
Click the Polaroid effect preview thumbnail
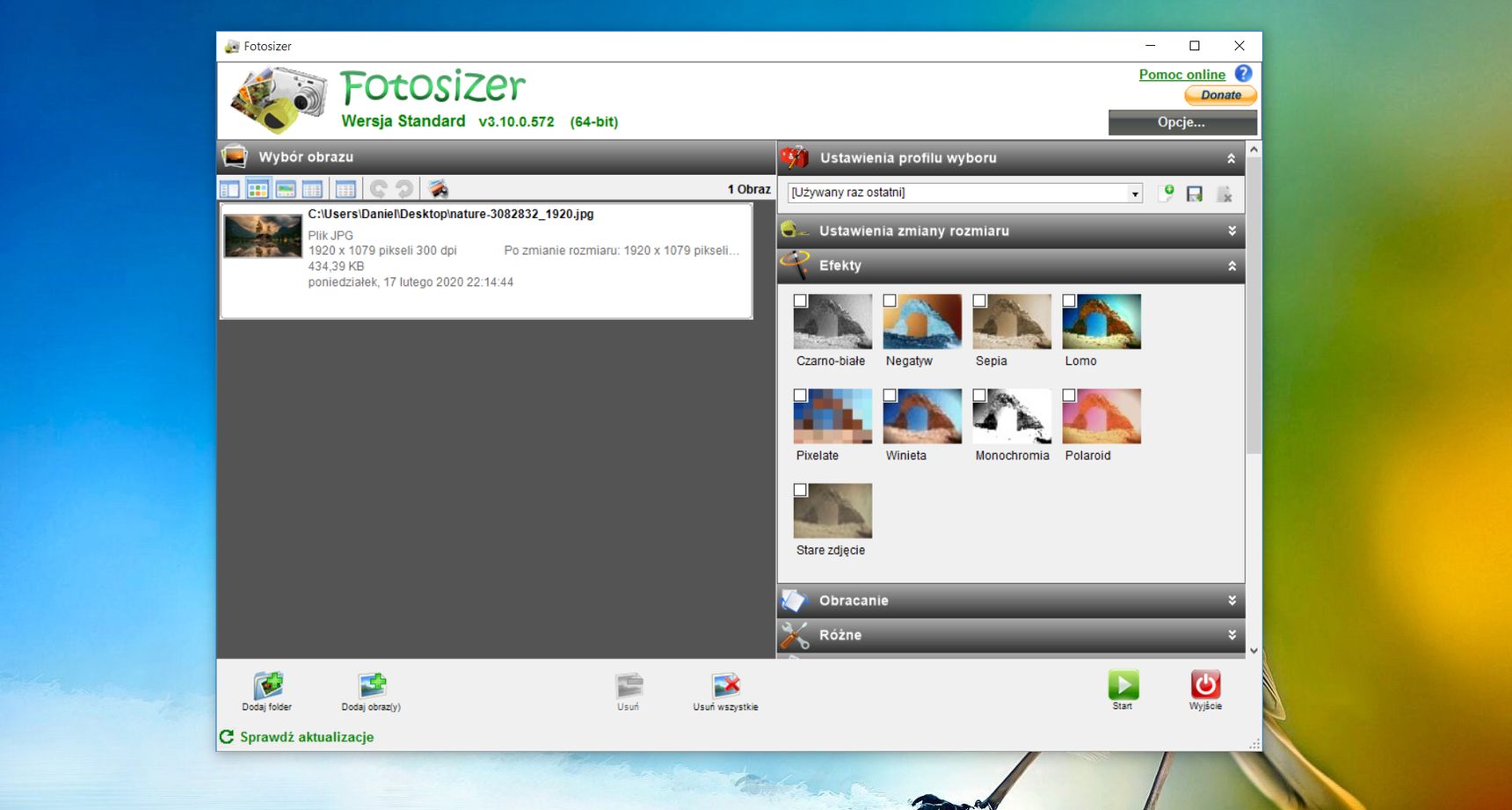1101,417
